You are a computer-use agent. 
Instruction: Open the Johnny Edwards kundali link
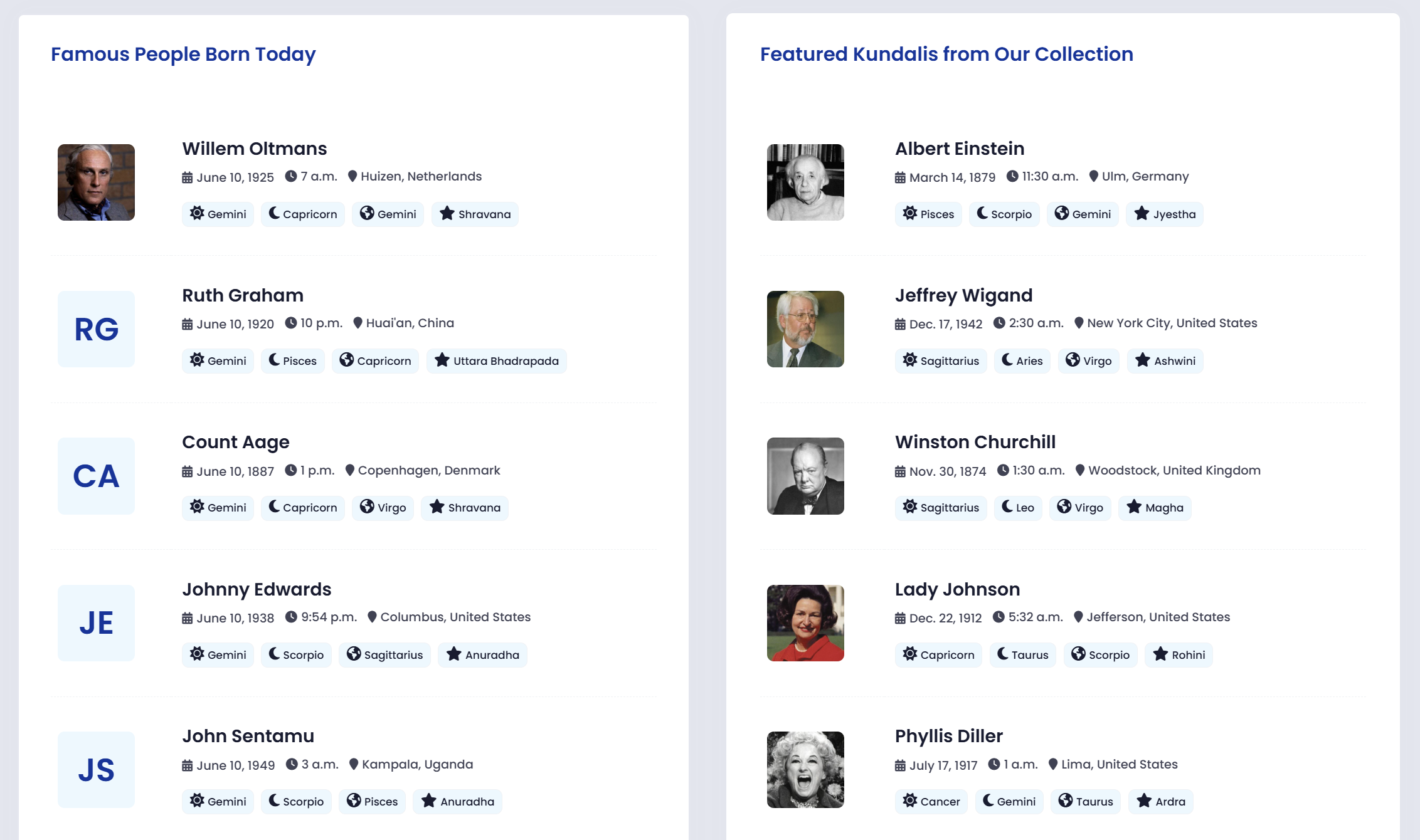pos(257,589)
